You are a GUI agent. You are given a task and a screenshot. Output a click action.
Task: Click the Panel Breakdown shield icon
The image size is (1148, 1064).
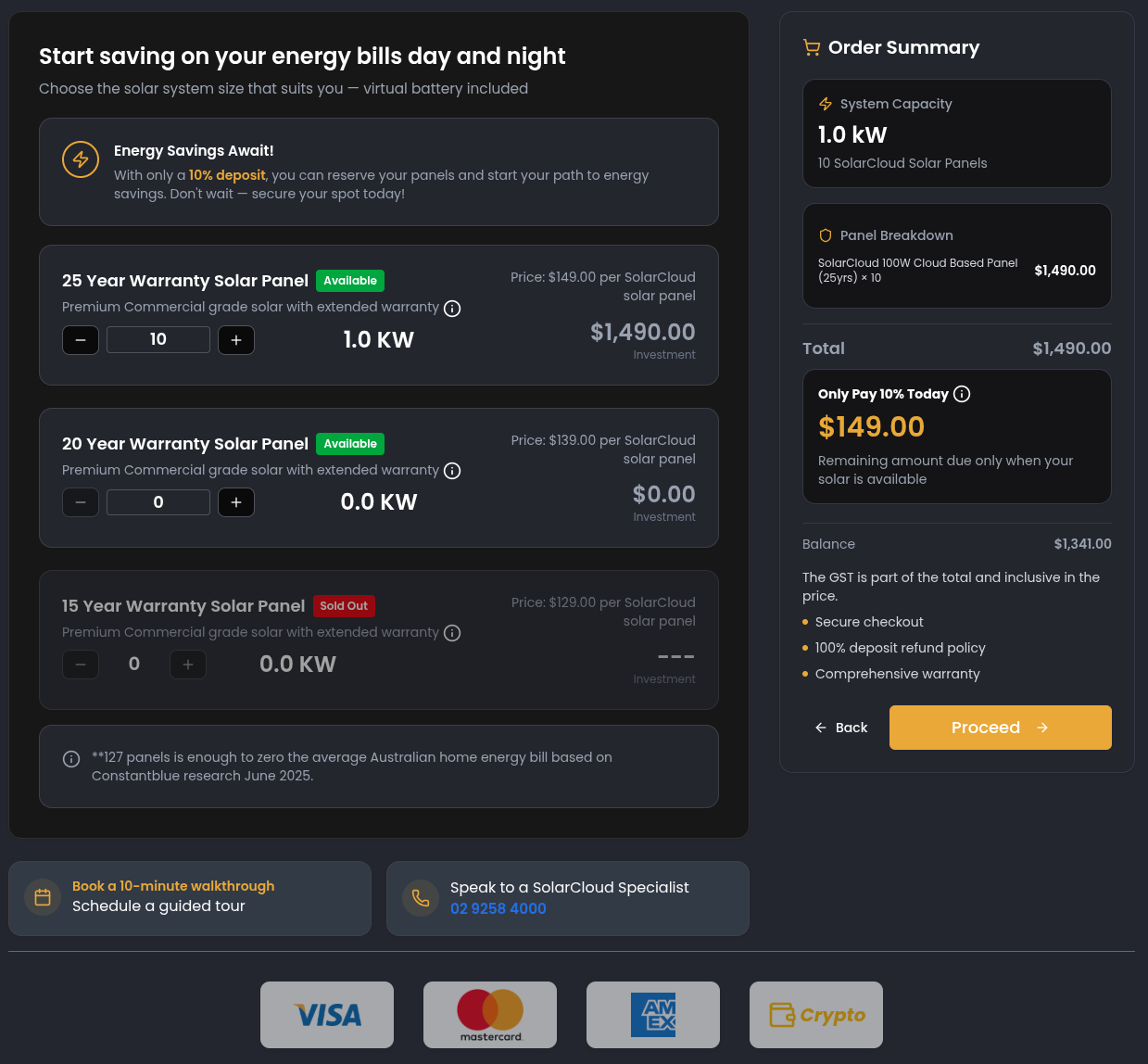point(826,235)
